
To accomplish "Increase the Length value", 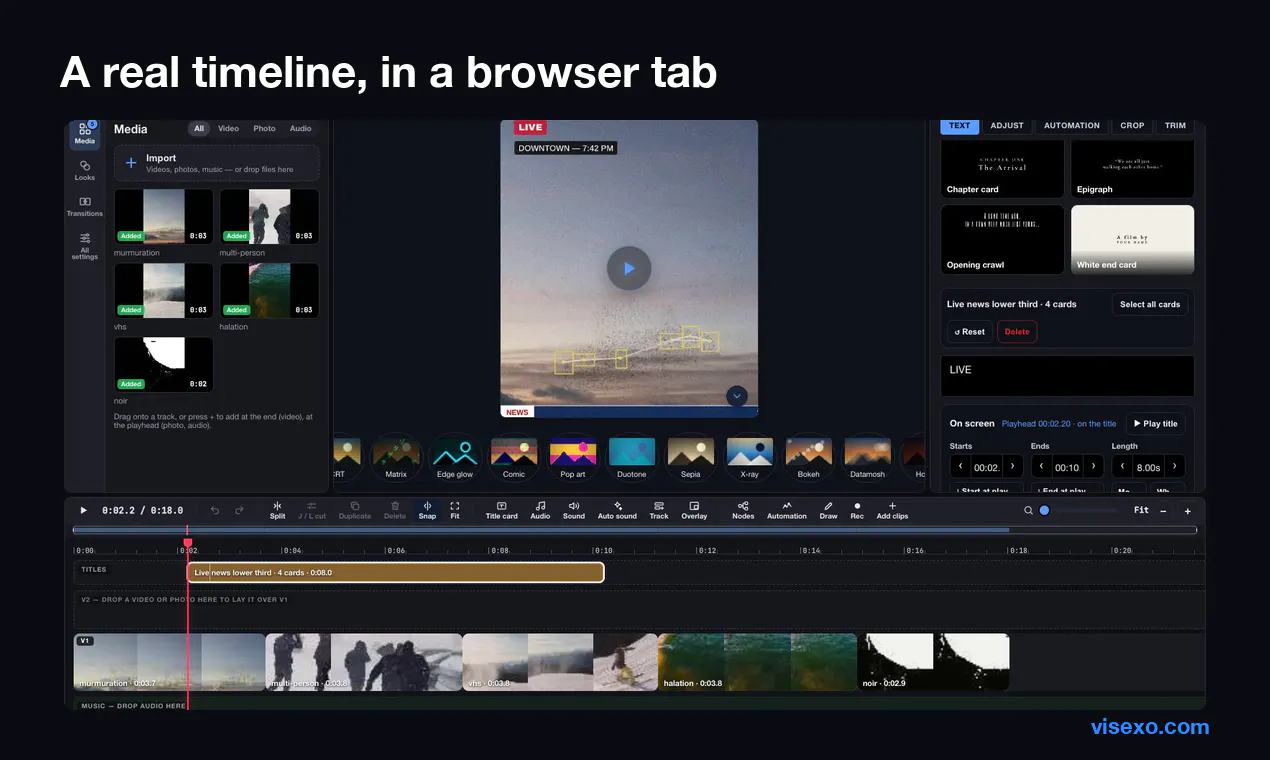I will (1174, 466).
